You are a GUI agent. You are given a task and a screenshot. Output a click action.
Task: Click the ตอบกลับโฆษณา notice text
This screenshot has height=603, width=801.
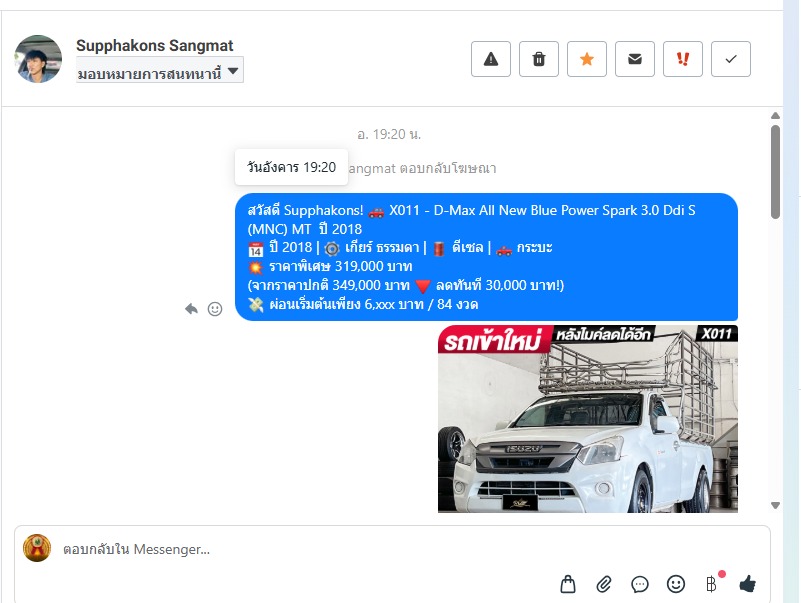click(448, 168)
